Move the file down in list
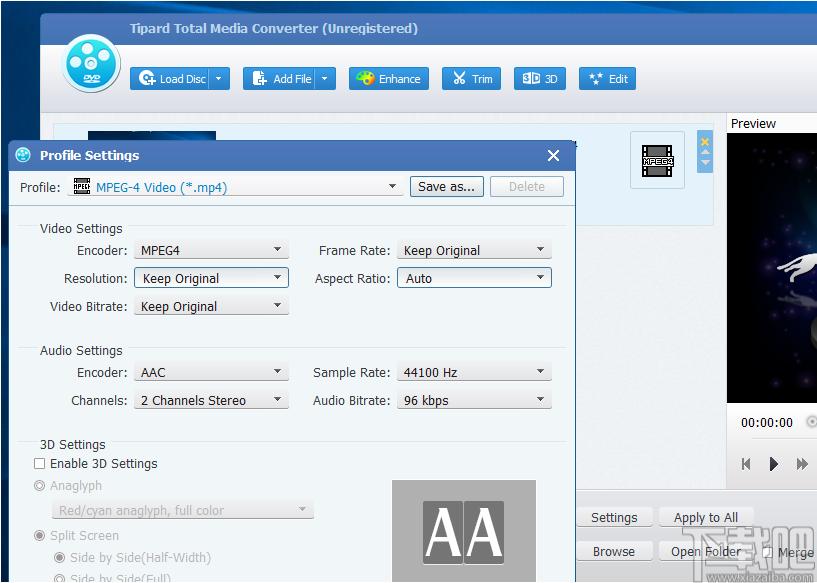Viewport: 817px width, 583px height. (x=705, y=163)
